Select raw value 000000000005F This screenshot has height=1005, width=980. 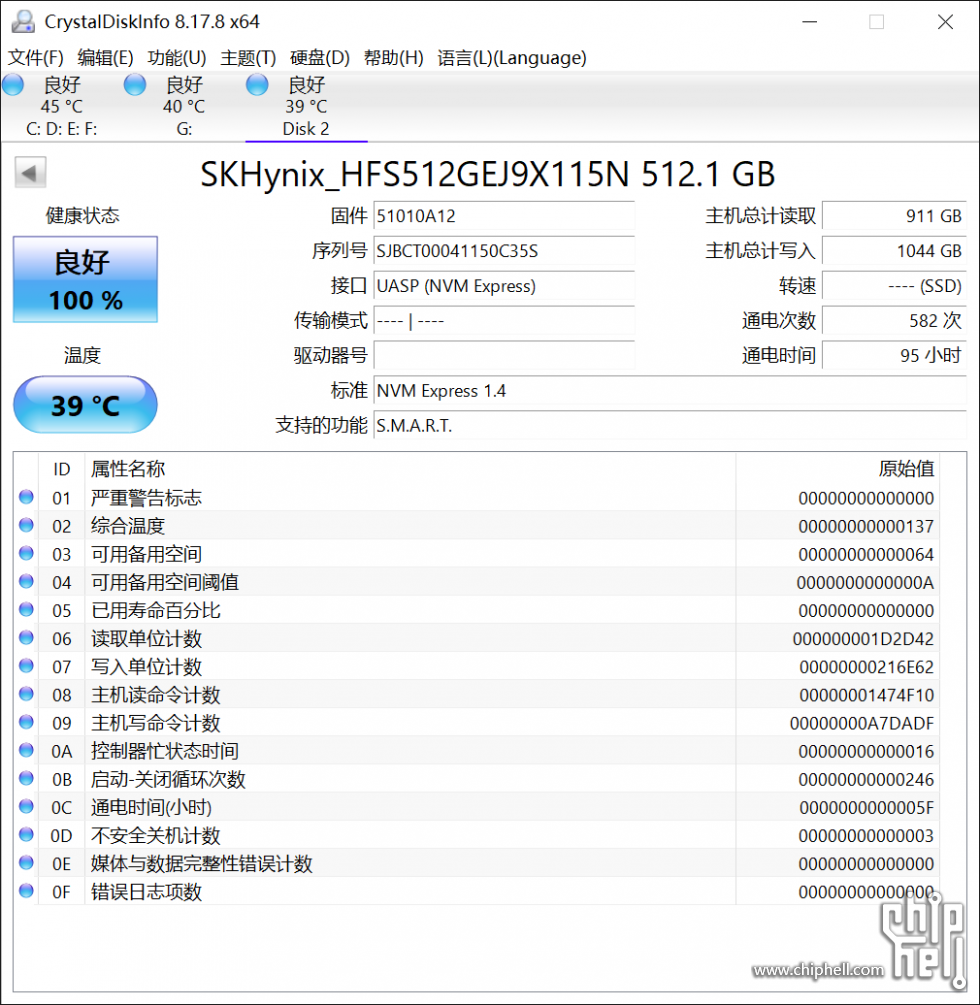pyautogui.click(x=867, y=808)
